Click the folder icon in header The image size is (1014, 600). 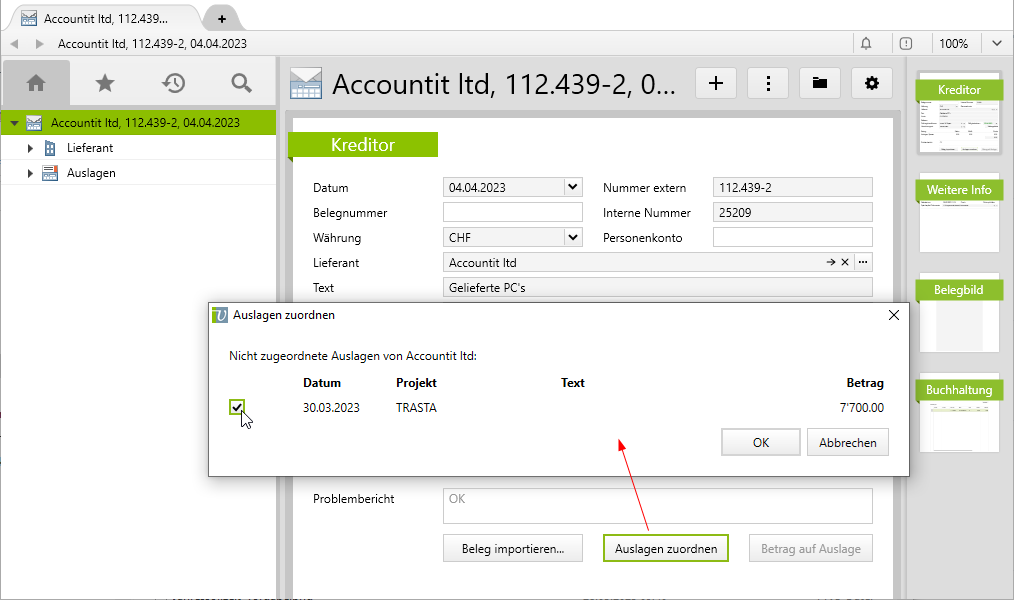coord(820,84)
